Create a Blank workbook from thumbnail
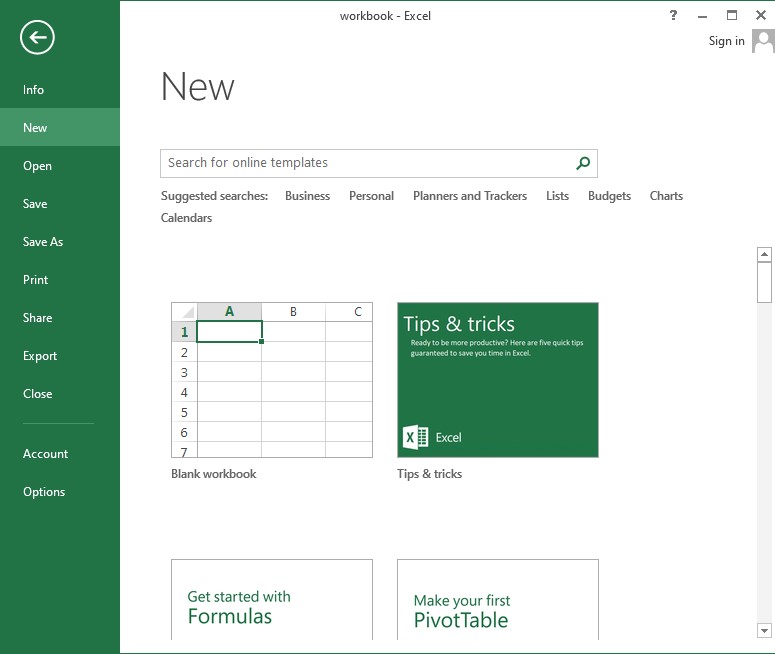775x654 pixels. tap(271, 380)
